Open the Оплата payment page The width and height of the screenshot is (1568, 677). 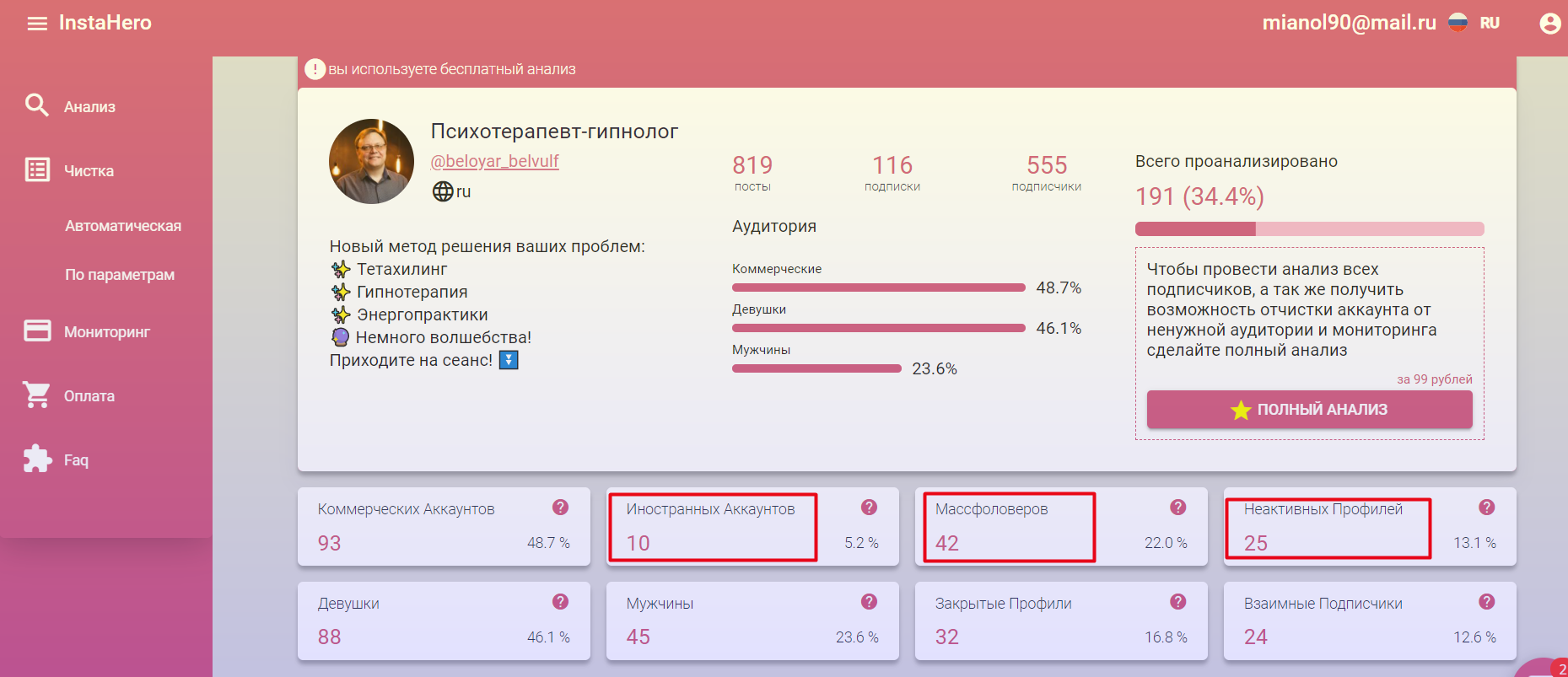coord(89,396)
